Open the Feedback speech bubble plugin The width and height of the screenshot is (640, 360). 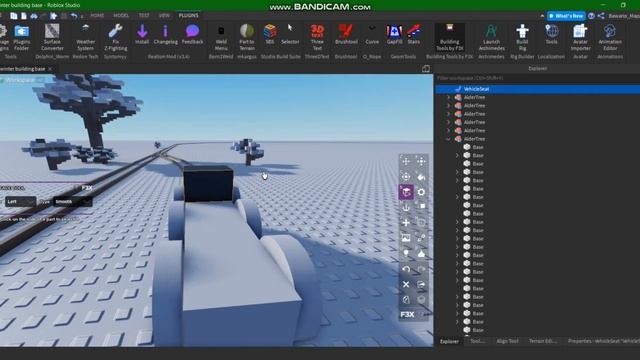click(x=192, y=34)
